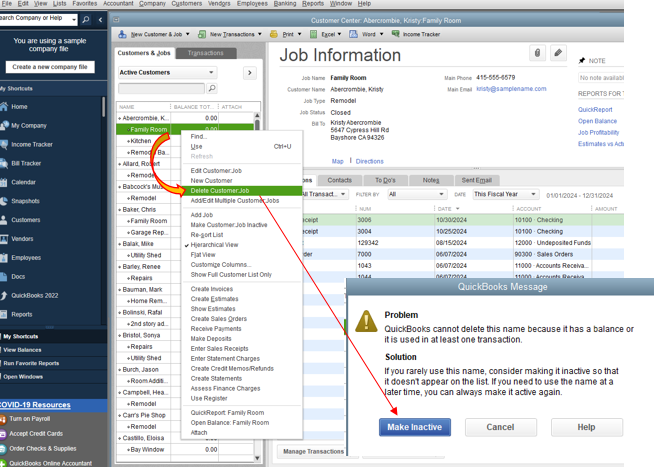Viewport: 656px width, 471px height.
Task: Collapse the left sidebar with arrow icon
Action: [x=100, y=19]
